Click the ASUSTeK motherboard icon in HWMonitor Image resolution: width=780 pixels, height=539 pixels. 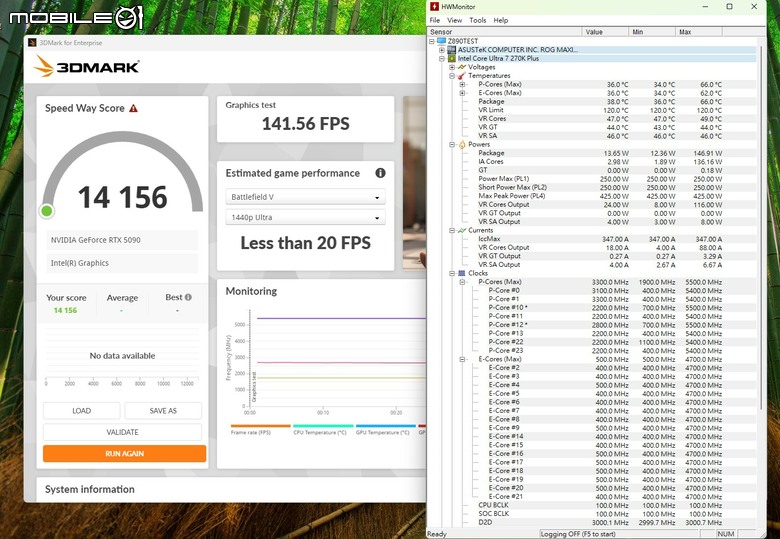coord(451,50)
